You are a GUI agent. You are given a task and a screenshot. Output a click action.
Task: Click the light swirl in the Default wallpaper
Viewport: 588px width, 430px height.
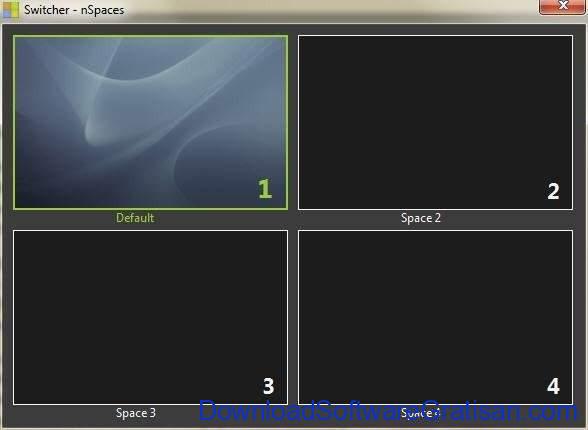coord(112,112)
